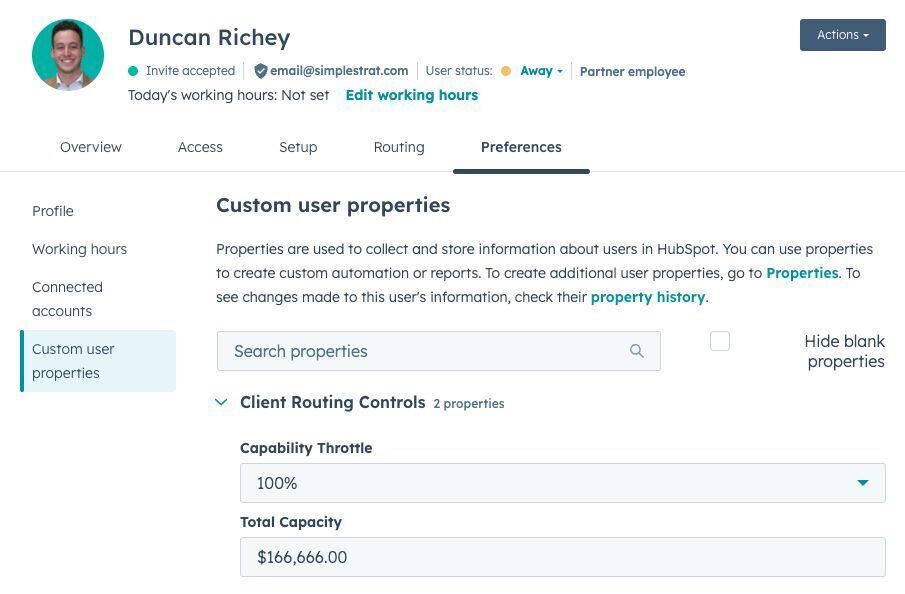905x594 pixels.
Task: Go to Working hours in the sidebar
Action: tap(79, 249)
